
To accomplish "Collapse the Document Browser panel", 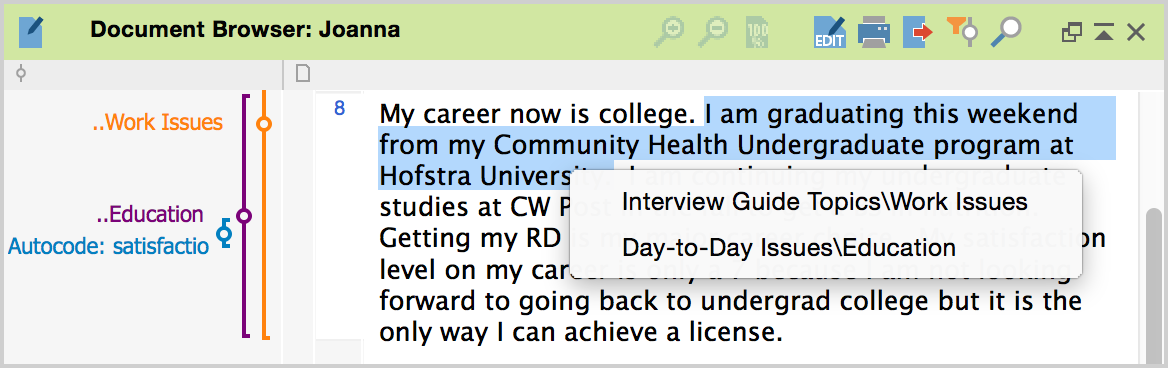I will pyautogui.click(x=1104, y=31).
